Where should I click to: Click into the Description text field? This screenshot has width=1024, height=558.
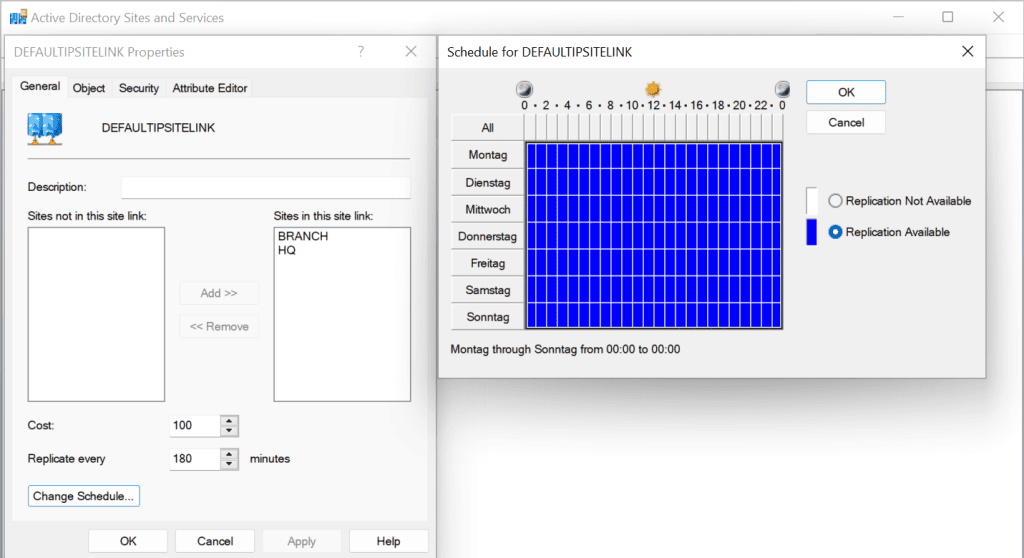(265, 187)
